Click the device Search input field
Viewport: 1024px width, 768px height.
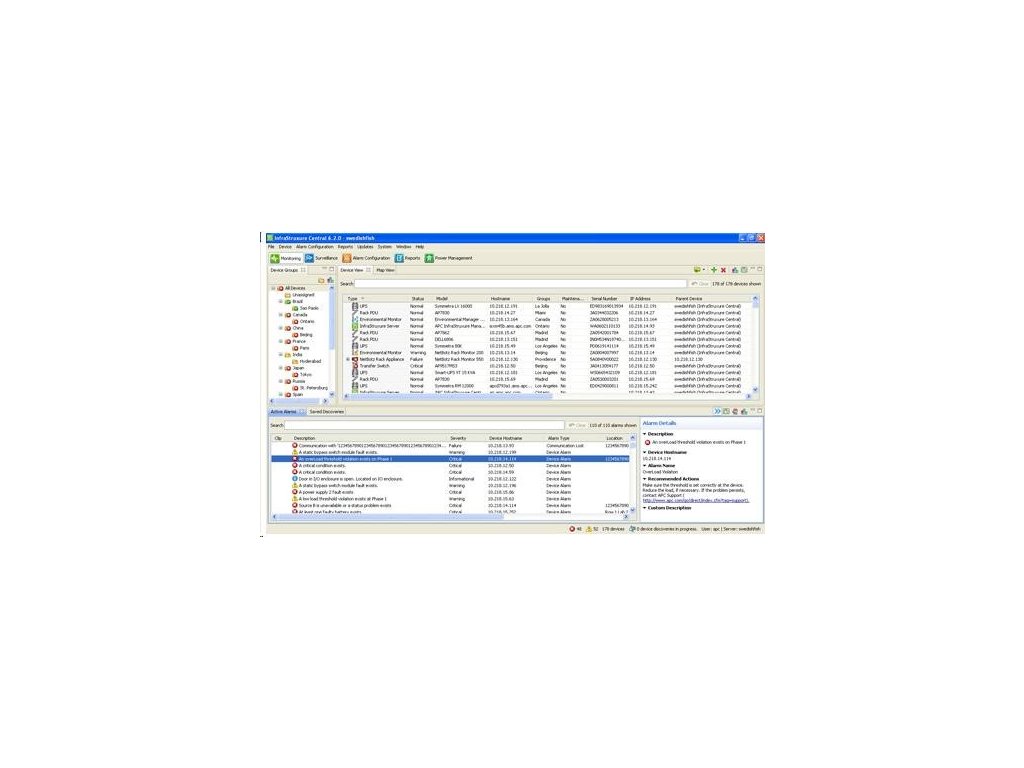520,283
